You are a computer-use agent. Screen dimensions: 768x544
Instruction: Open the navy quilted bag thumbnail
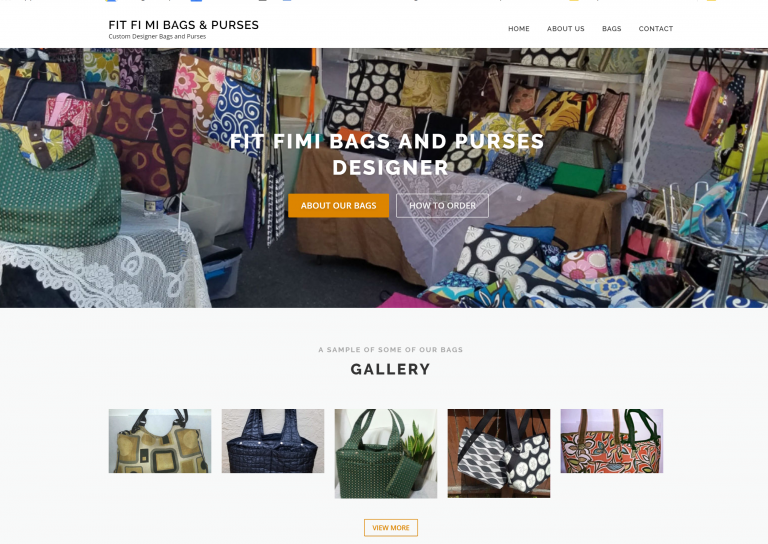(x=273, y=441)
